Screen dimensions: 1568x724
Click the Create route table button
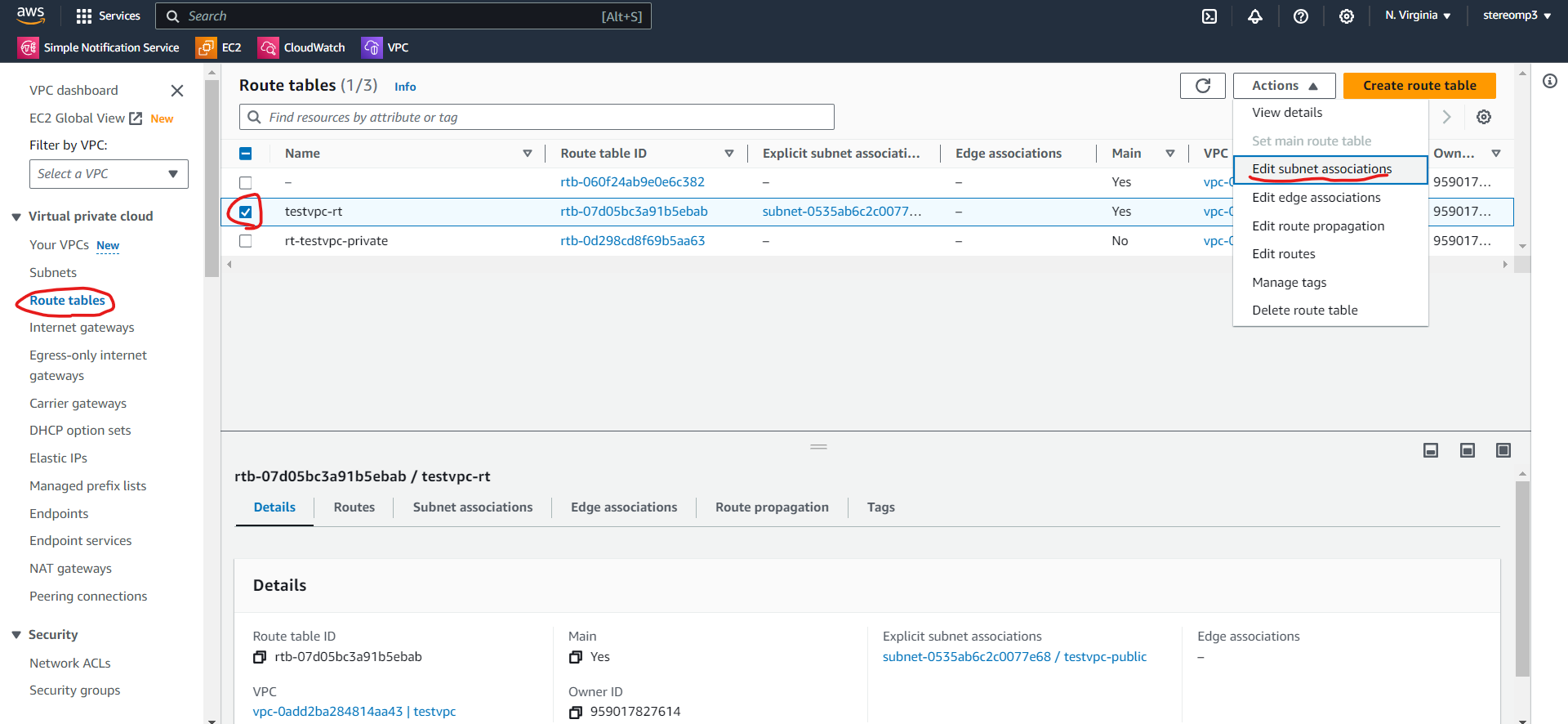(x=1419, y=86)
